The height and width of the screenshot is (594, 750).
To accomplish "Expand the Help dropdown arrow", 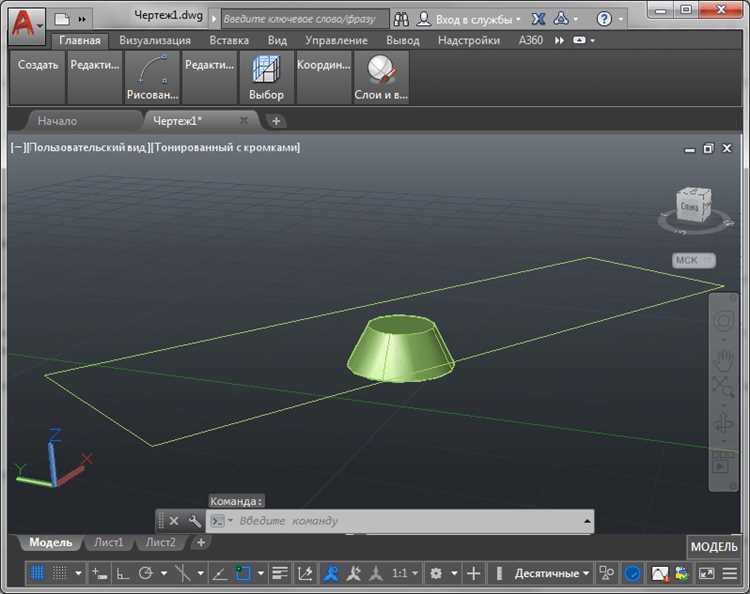I will click(620, 19).
